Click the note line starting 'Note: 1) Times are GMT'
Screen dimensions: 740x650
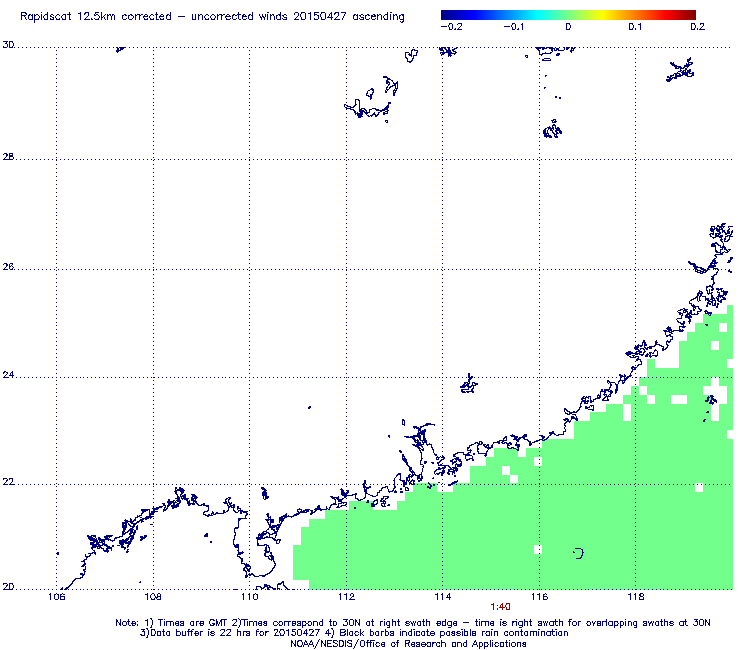point(412,623)
